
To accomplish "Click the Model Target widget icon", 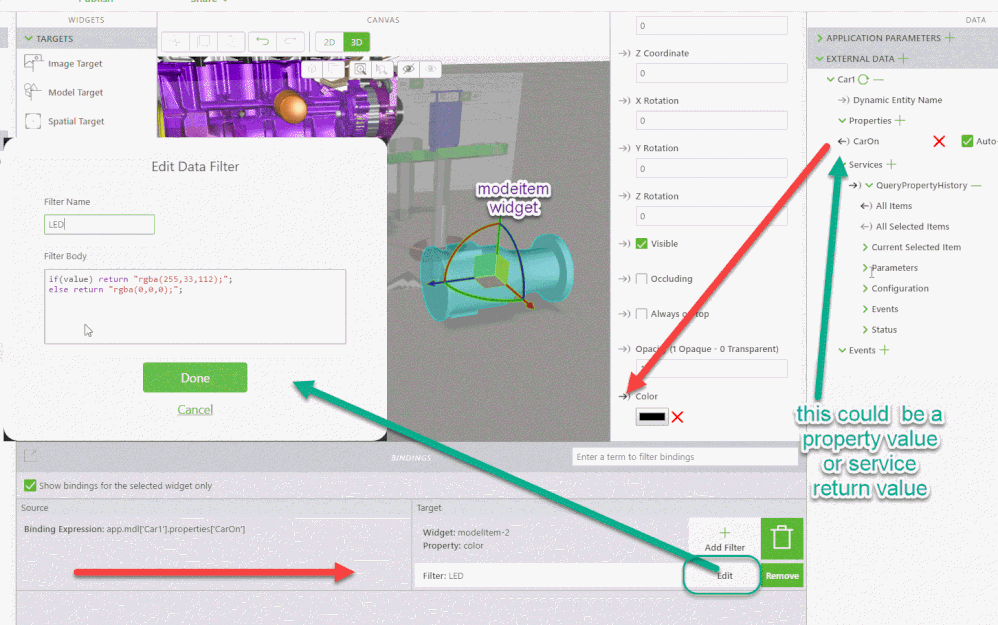I will (x=33, y=92).
